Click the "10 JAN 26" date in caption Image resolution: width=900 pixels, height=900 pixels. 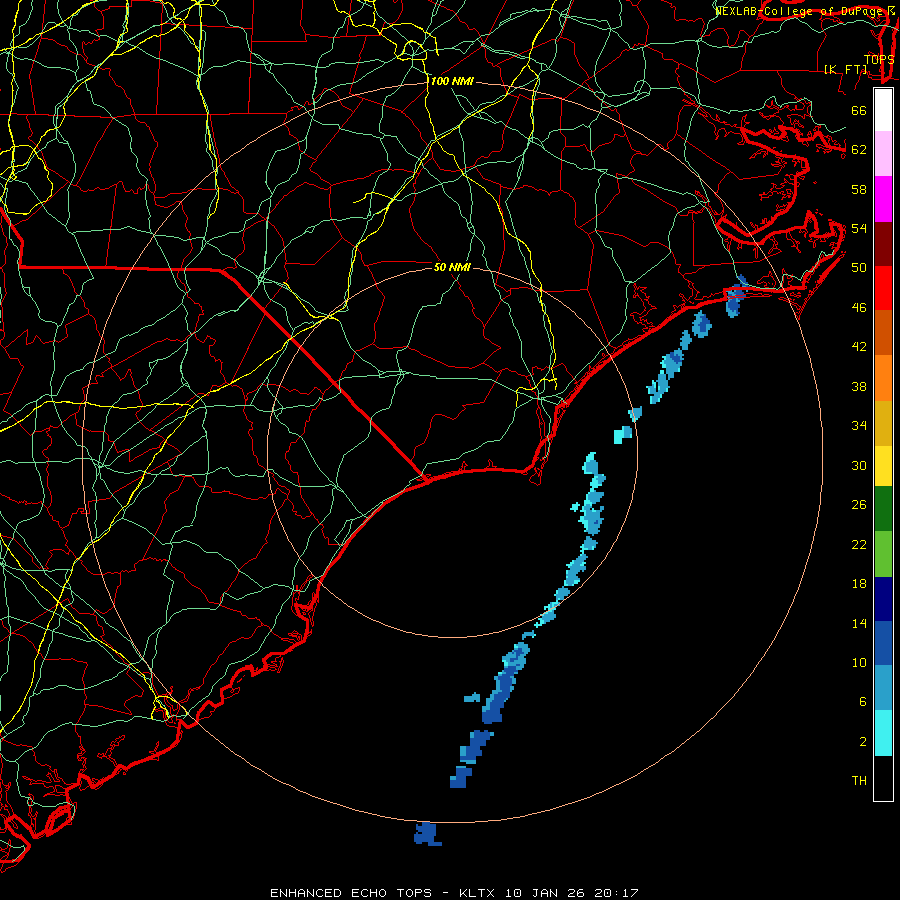(x=544, y=893)
